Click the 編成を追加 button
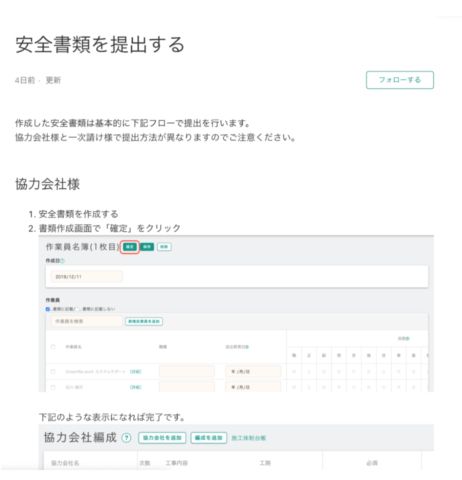Screen dimensions: 462x480 click(209, 438)
